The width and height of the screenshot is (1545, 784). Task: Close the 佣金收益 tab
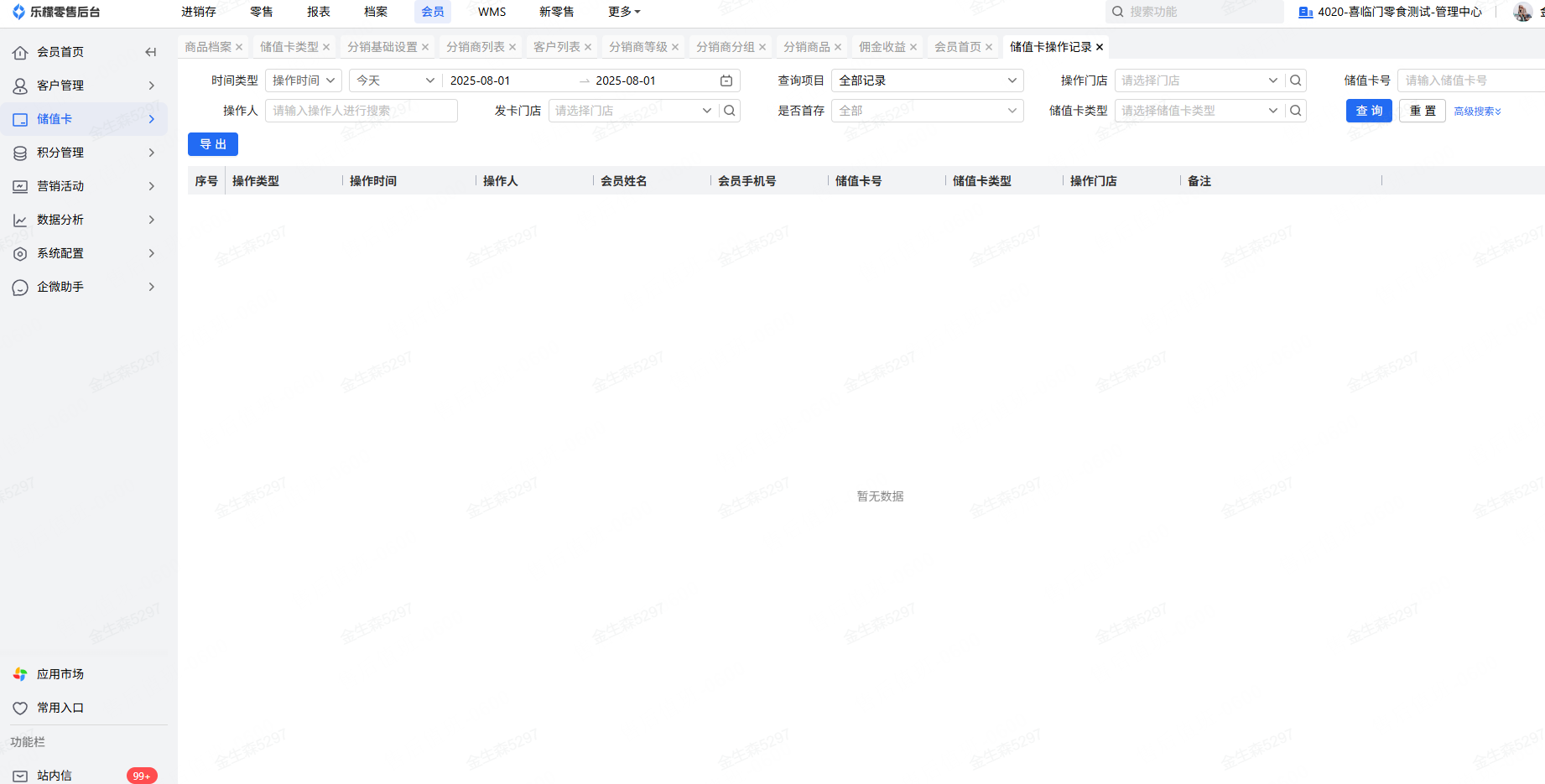pyautogui.click(x=913, y=47)
